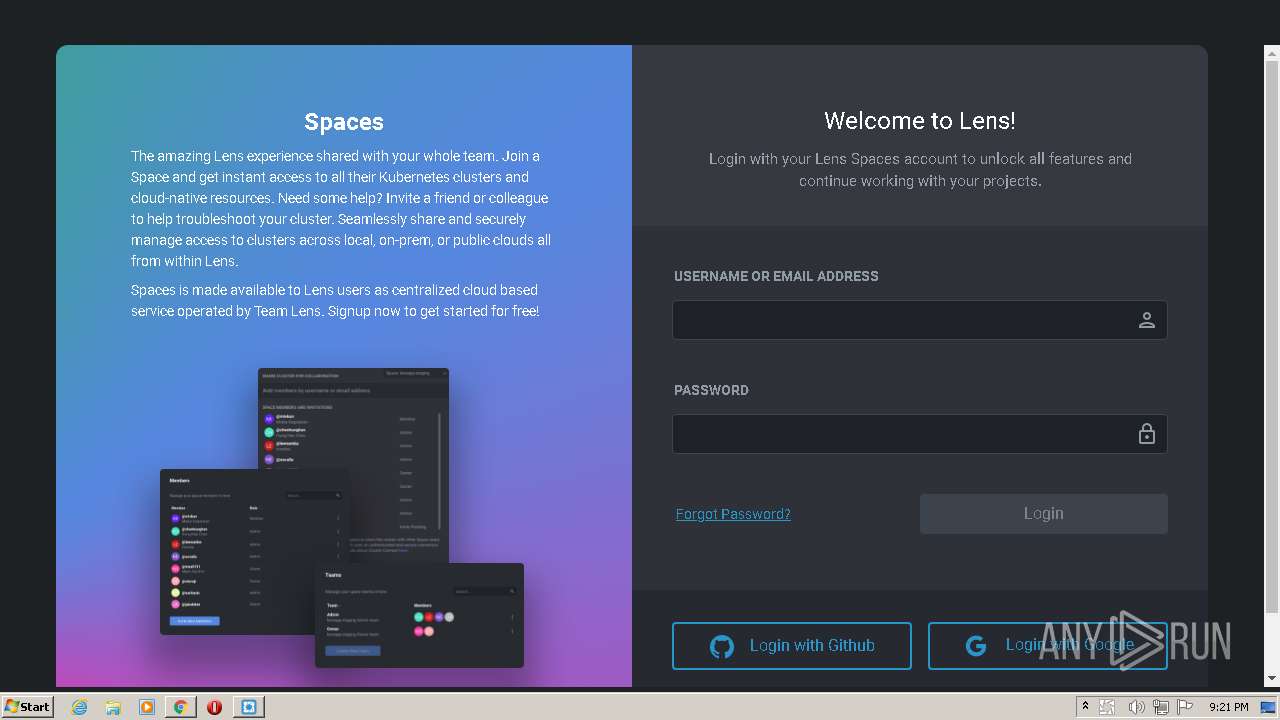Open the Forgot Password? link
The width and height of the screenshot is (1280, 720).
733,514
